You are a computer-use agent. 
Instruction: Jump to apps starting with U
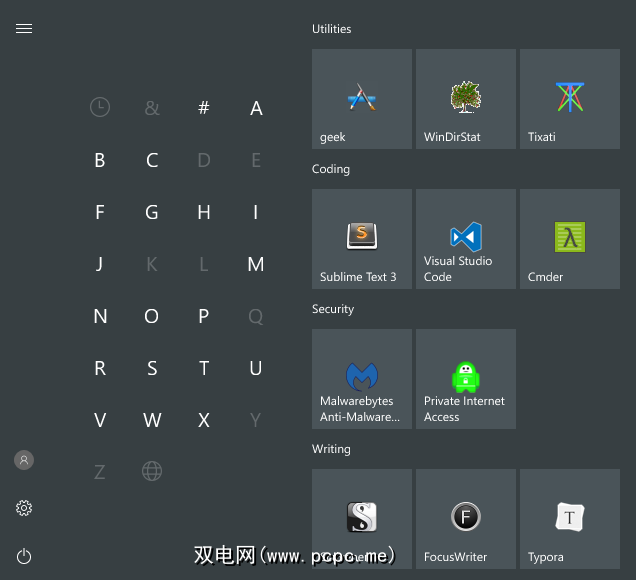(x=256, y=368)
